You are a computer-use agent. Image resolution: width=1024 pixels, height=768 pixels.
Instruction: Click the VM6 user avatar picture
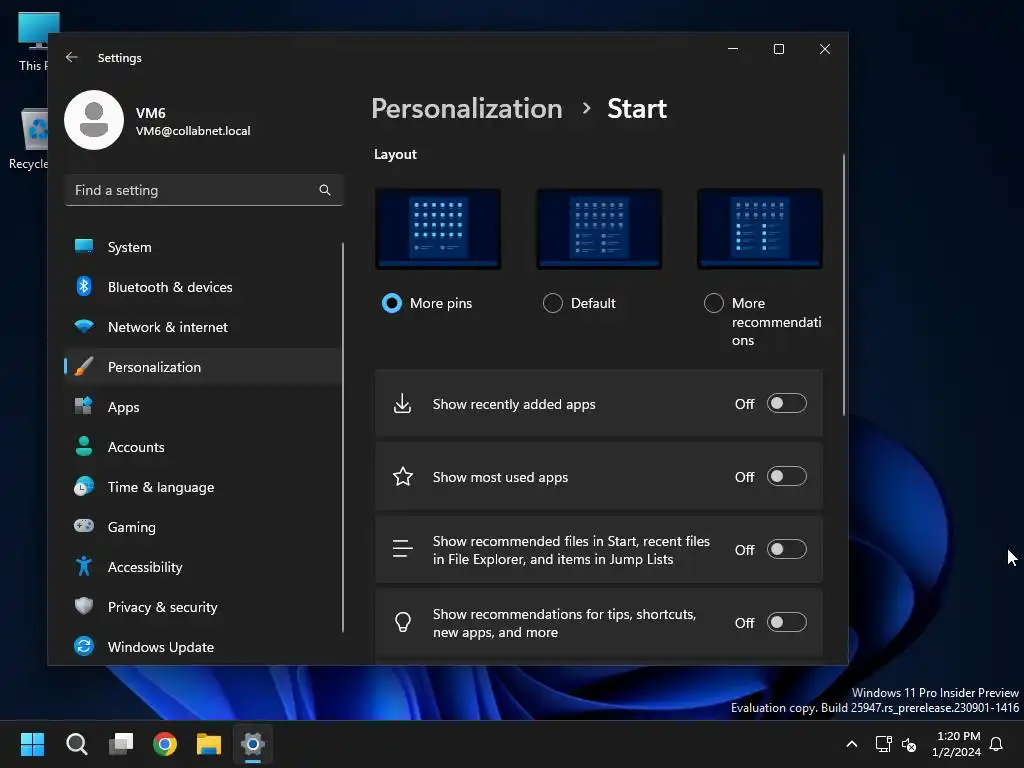click(94, 120)
